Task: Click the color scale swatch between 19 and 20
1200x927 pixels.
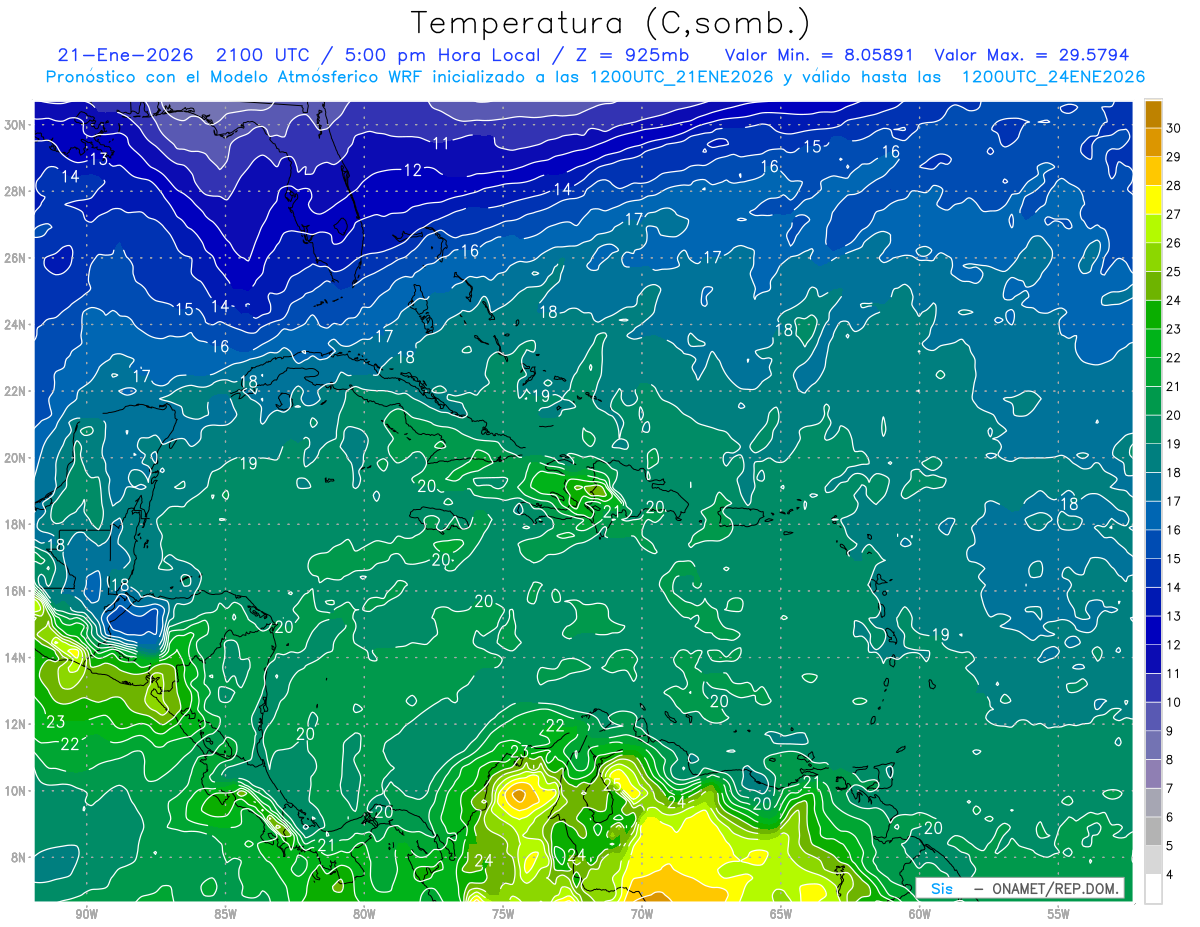Action: pyautogui.click(x=1153, y=429)
